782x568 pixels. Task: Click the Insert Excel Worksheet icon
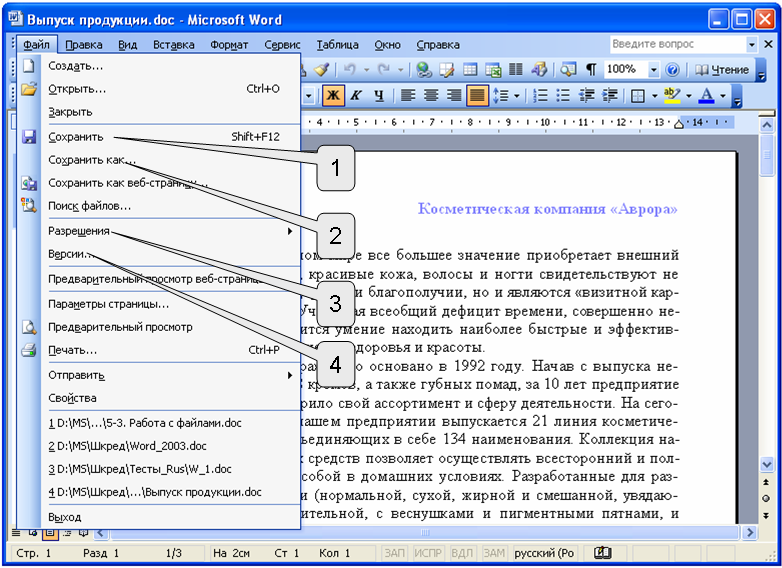click(493, 70)
